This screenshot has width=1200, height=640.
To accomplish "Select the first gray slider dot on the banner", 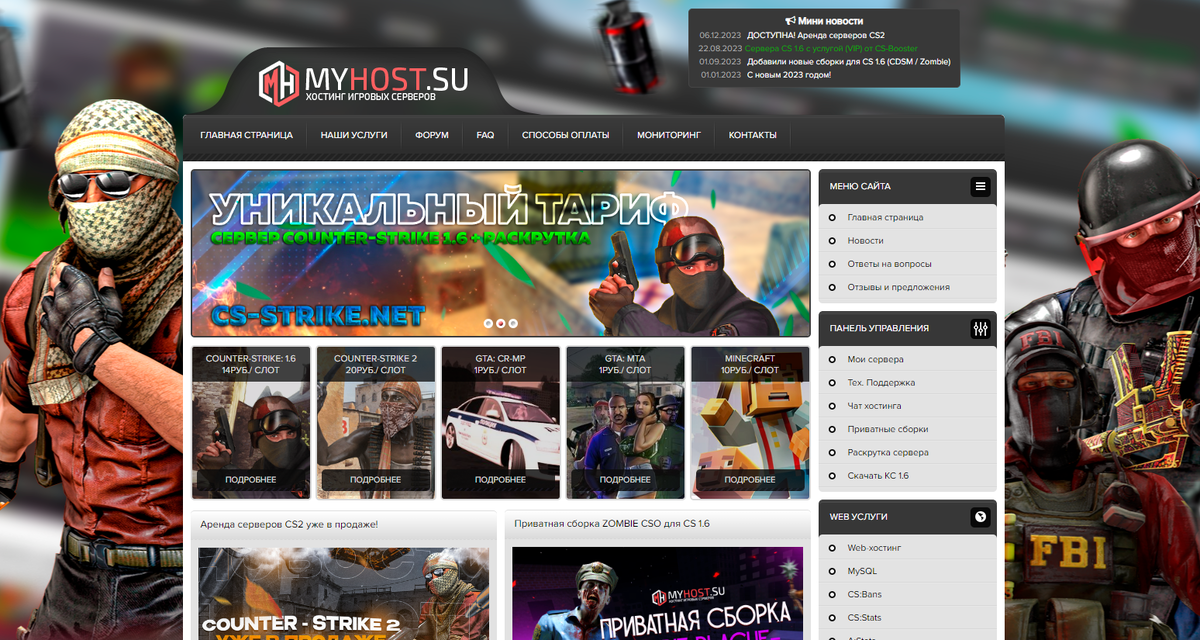I will point(488,323).
